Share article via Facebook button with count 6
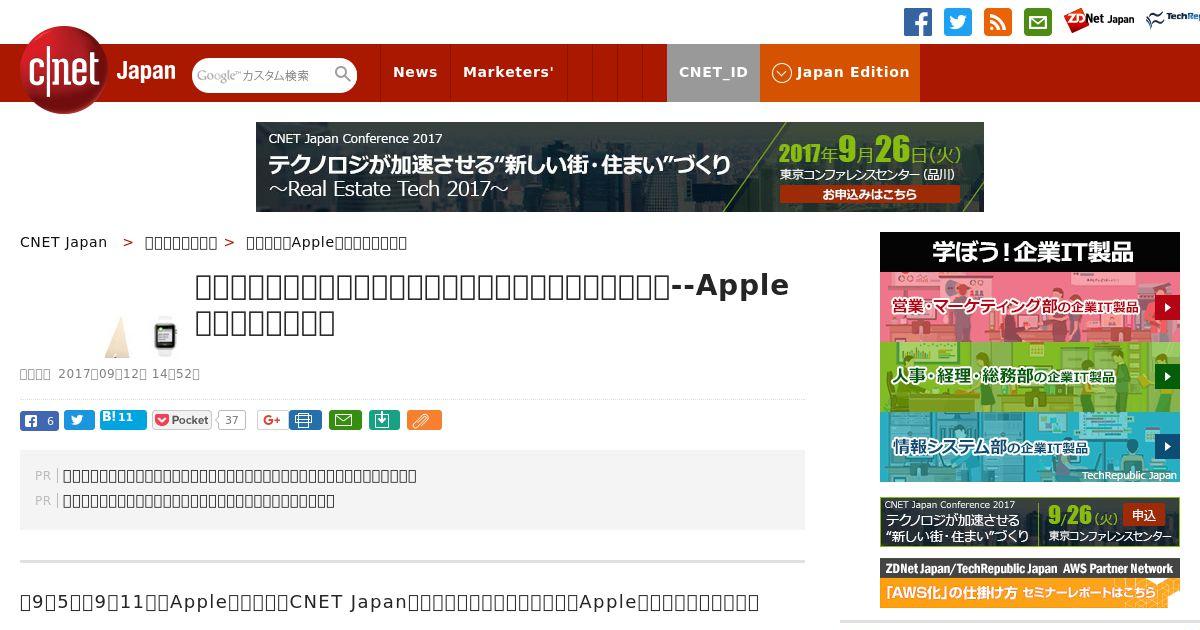The width and height of the screenshot is (1200, 630). 39,420
